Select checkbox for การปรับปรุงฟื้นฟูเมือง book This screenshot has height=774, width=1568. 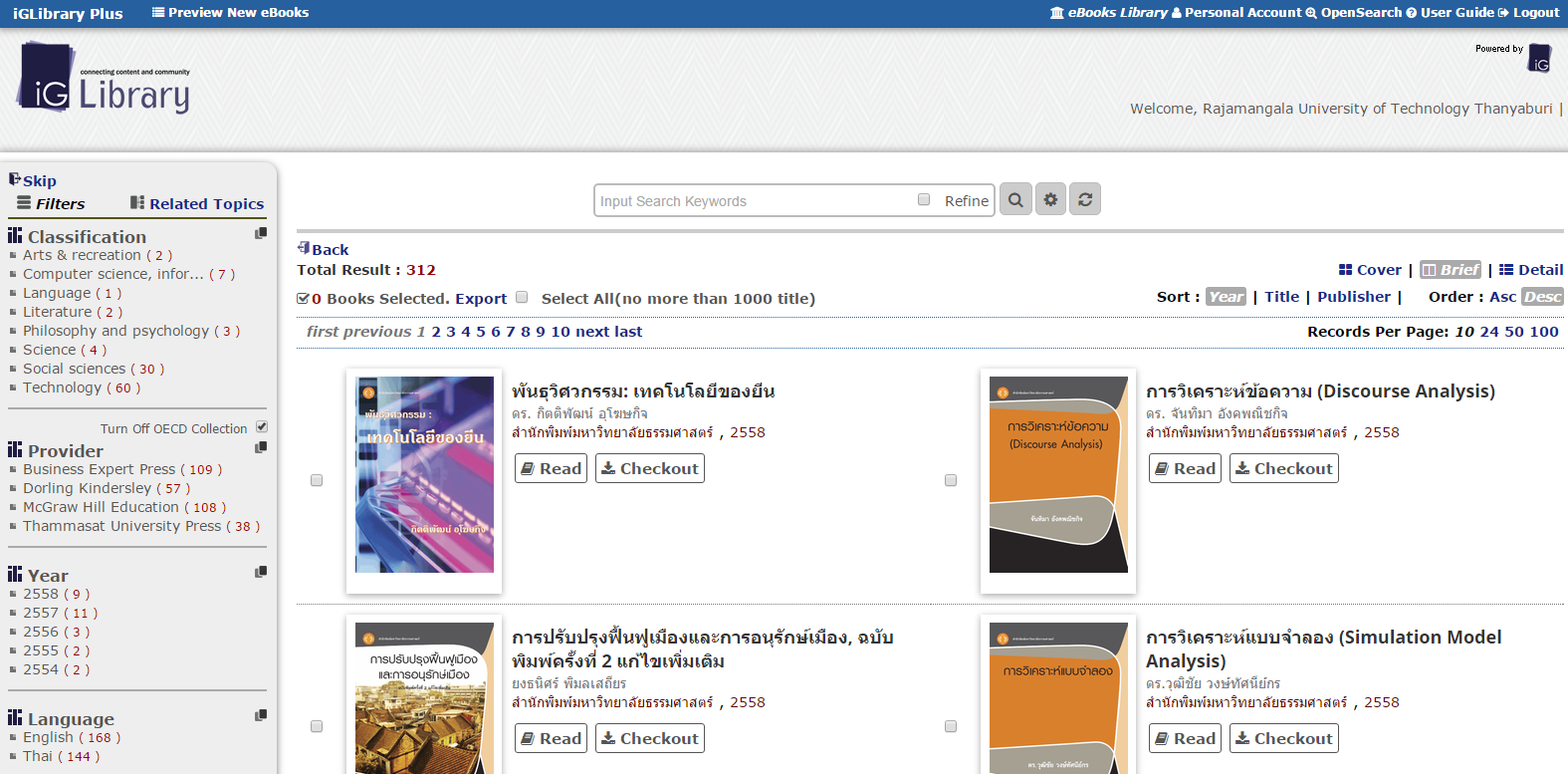(317, 726)
